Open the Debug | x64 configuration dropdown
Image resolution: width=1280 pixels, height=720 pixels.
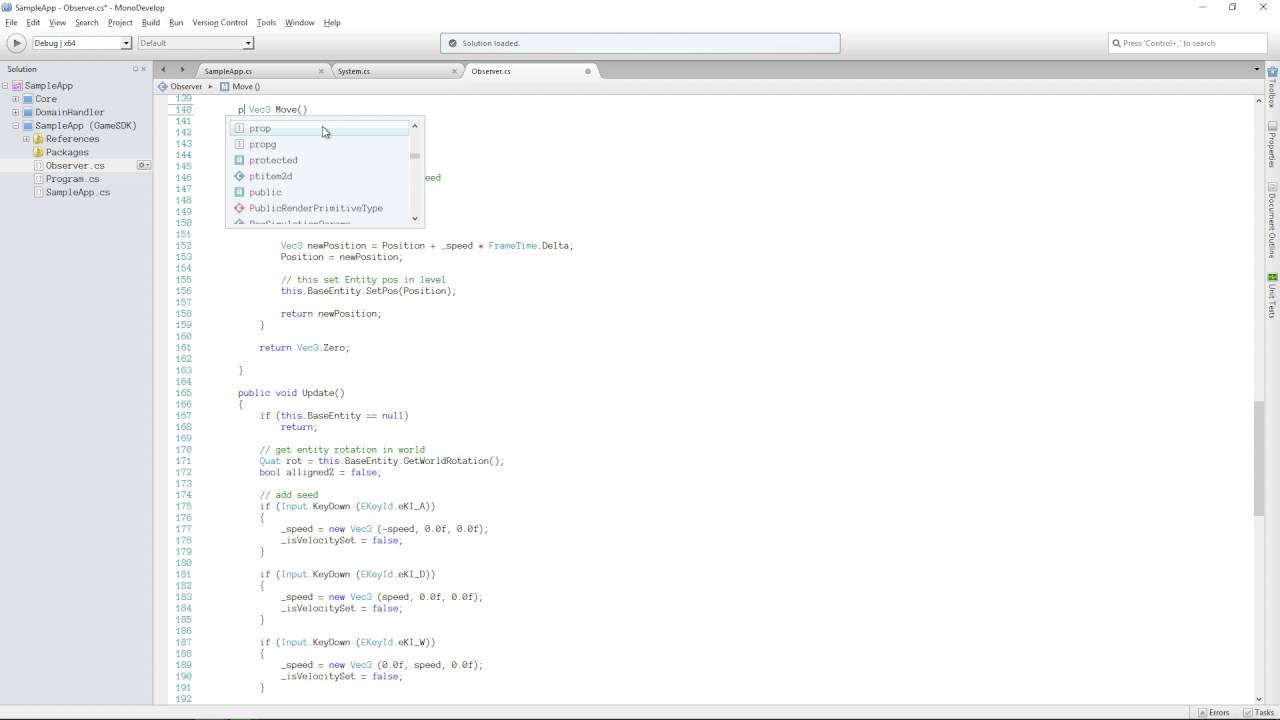click(x=82, y=43)
